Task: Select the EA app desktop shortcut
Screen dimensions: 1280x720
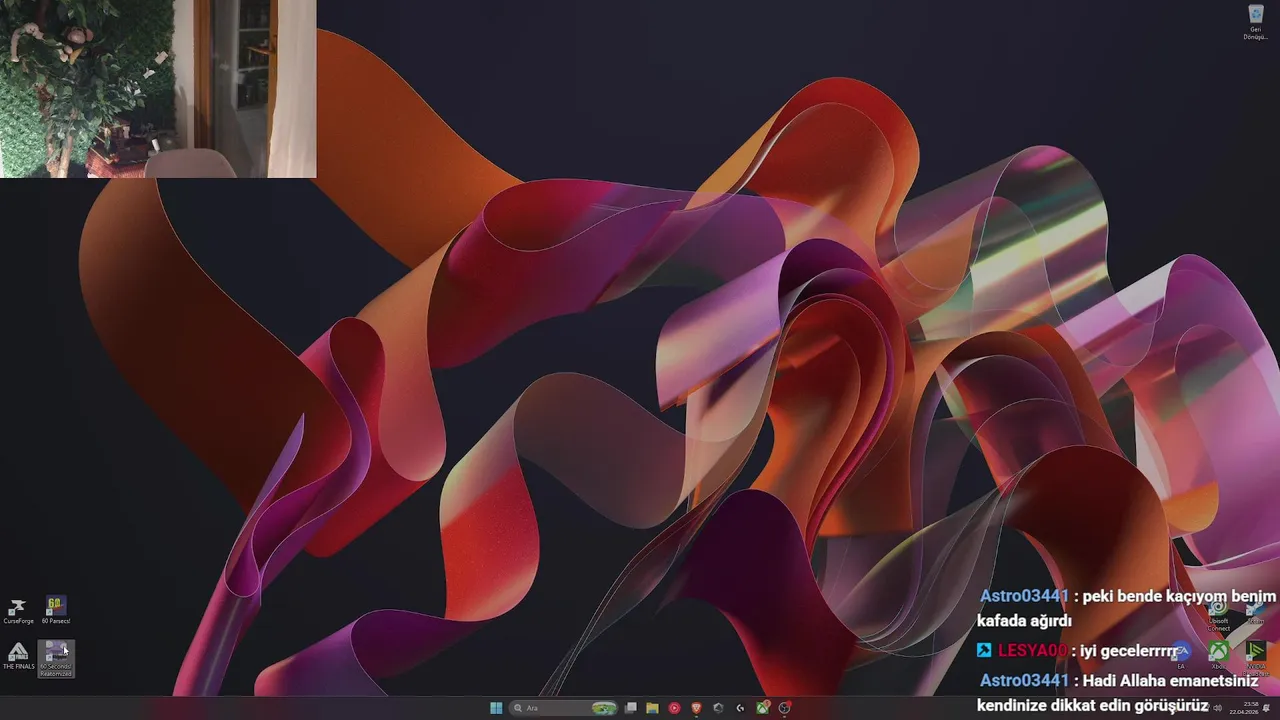Action: click(1181, 656)
